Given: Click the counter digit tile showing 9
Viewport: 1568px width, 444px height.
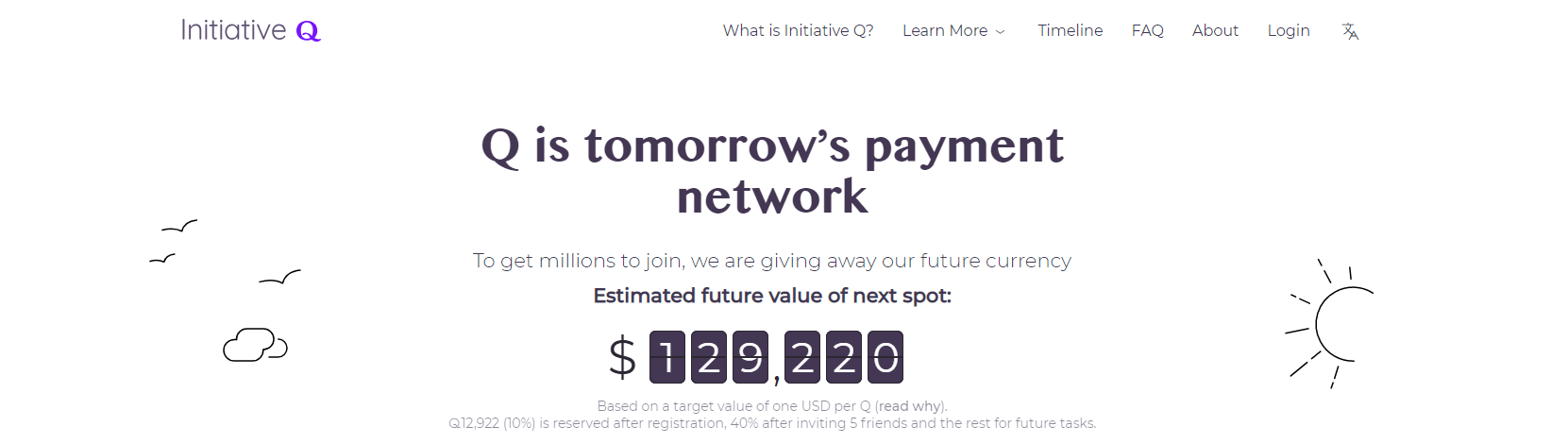Looking at the screenshot, I should [x=750, y=357].
